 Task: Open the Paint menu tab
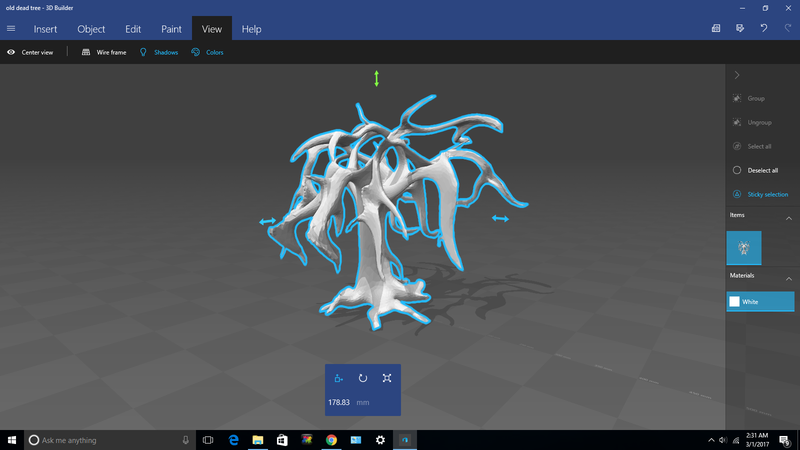[171, 29]
